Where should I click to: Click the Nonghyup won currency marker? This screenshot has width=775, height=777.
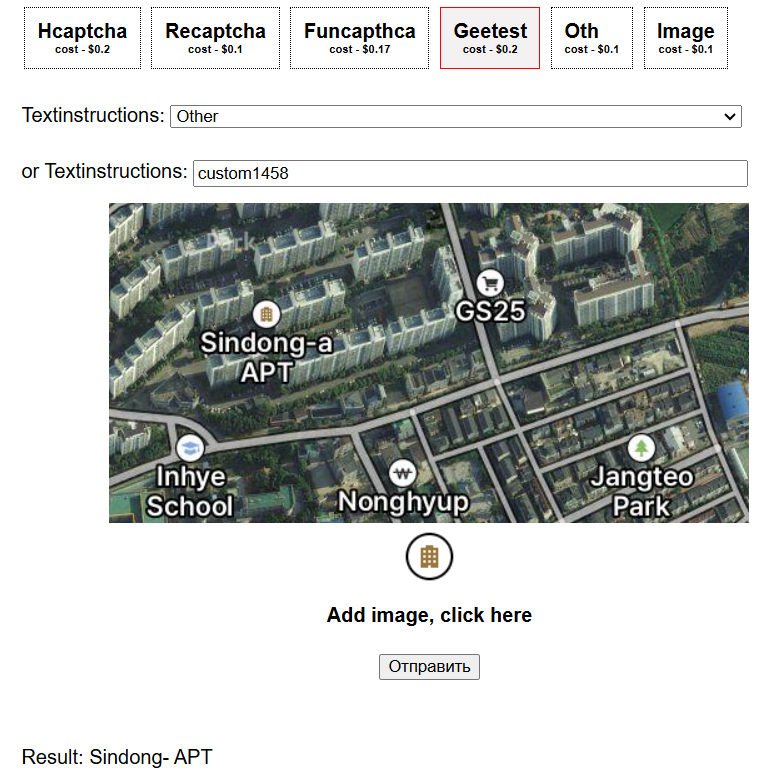pos(402,474)
